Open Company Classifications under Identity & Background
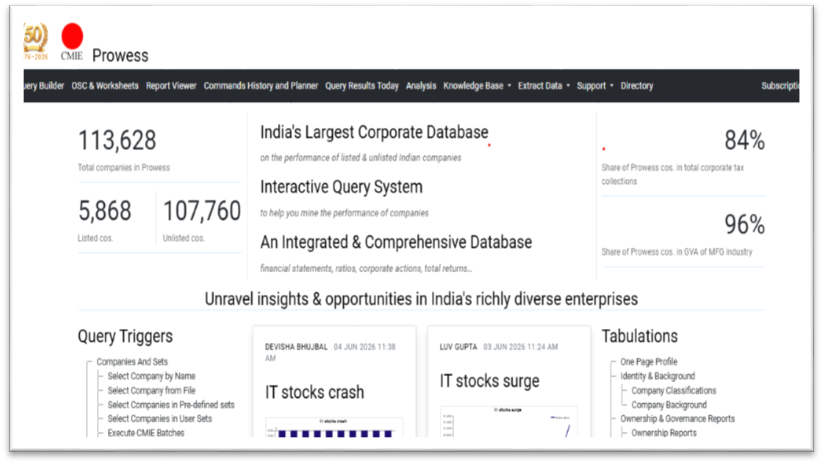Image resolution: width=823 pixels, height=464 pixels. [673, 391]
